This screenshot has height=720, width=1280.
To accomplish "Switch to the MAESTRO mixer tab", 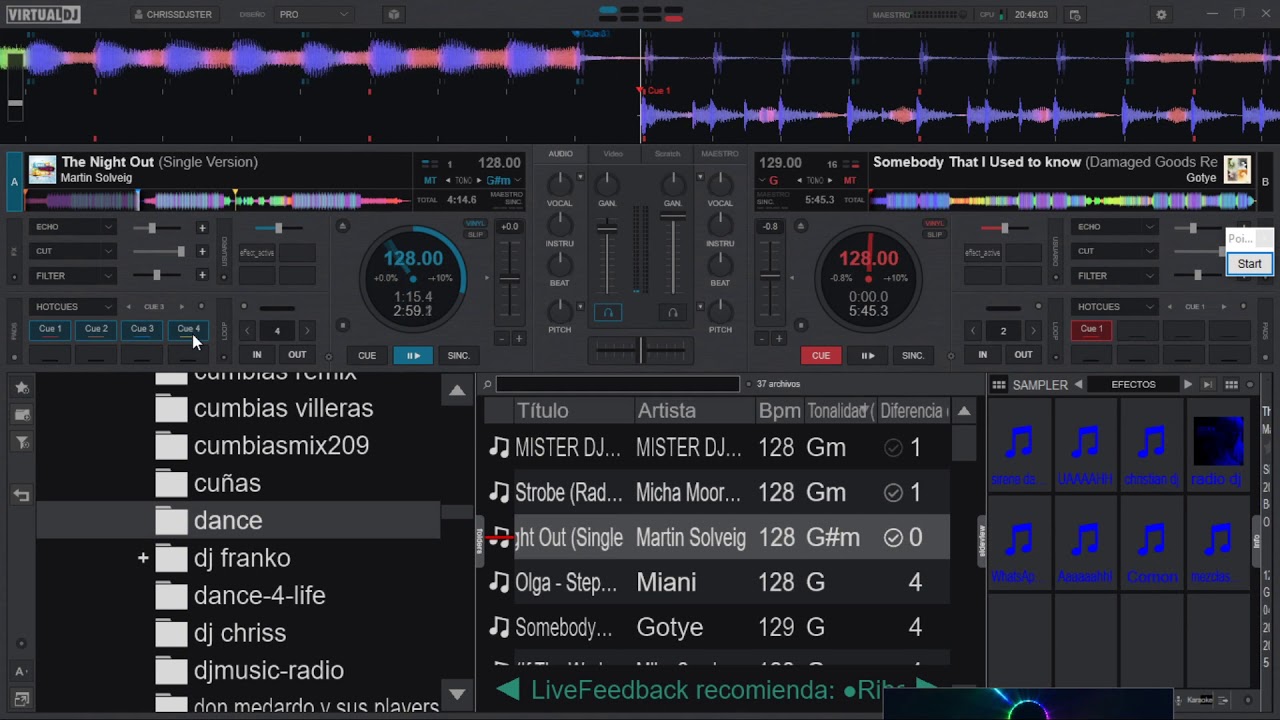I will tap(720, 154).
